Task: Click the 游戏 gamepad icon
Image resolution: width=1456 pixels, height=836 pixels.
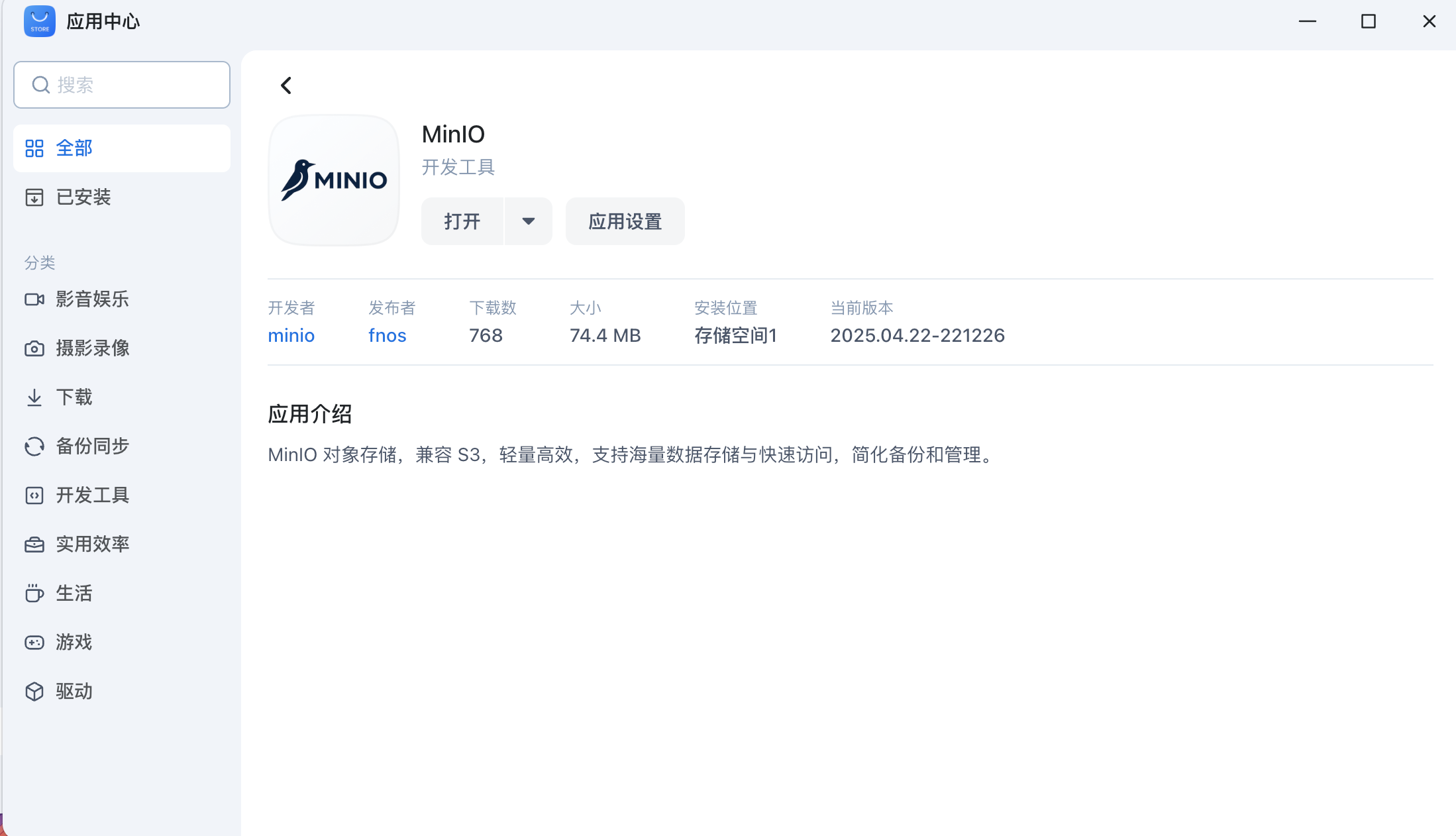Action: click(34, 643)
